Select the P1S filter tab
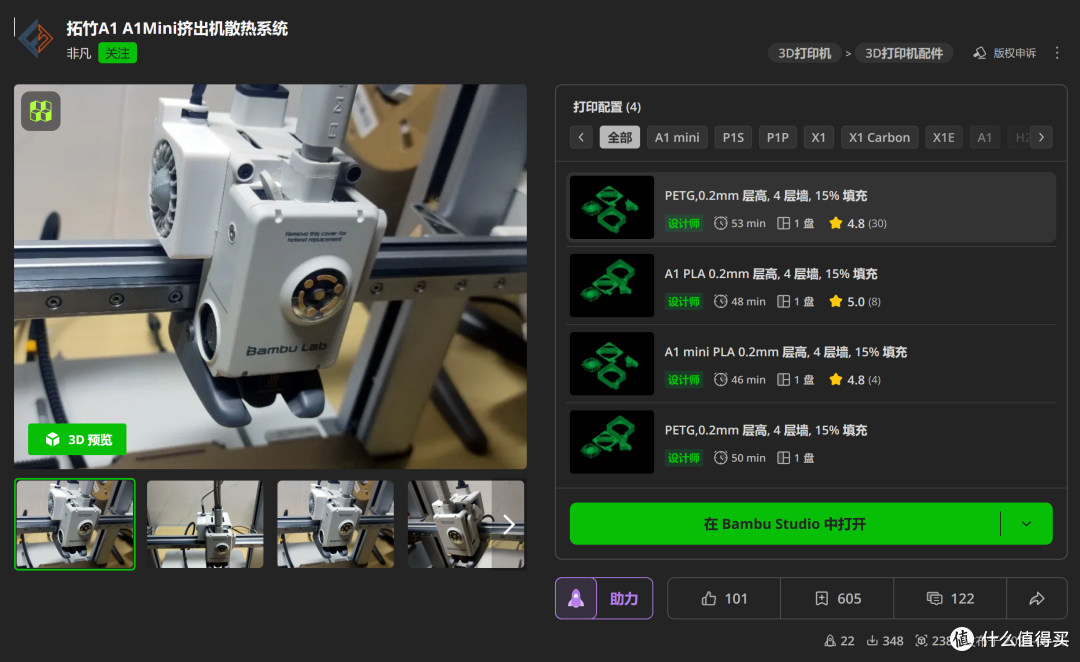1080x662 pixels. point(733,137)
